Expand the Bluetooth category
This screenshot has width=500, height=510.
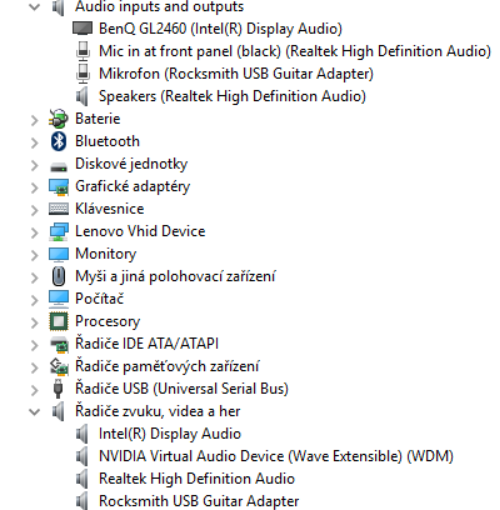tap(34, 143)
